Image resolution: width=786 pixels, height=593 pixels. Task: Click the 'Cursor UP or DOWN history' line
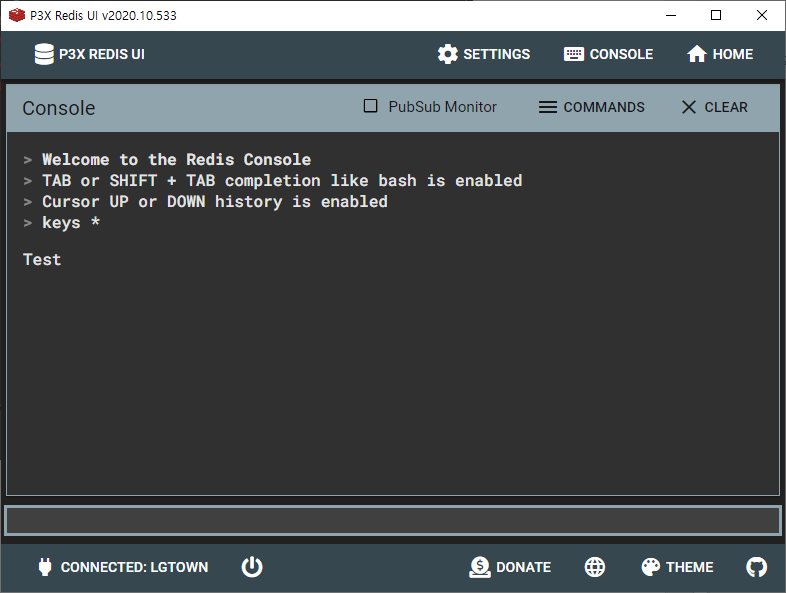pyautogui.click(x=215, y=202)
